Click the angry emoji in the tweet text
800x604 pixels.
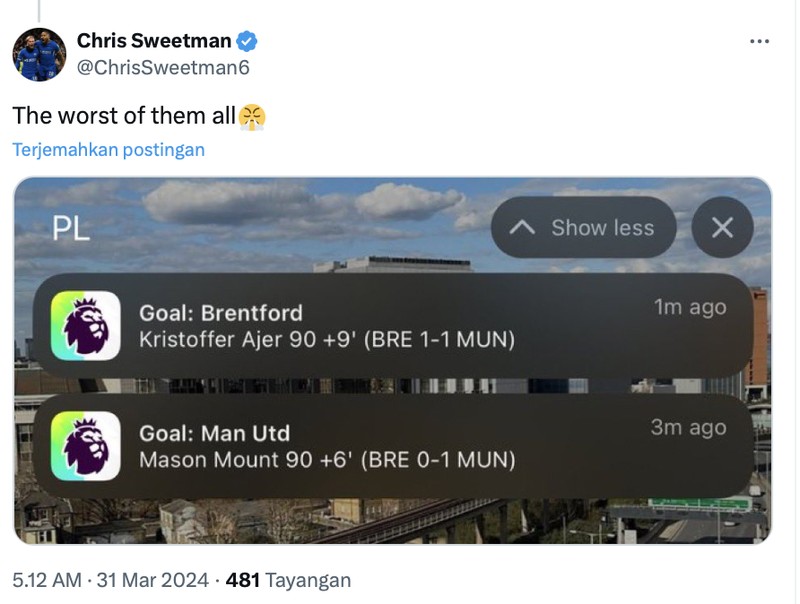click(253, 115)
